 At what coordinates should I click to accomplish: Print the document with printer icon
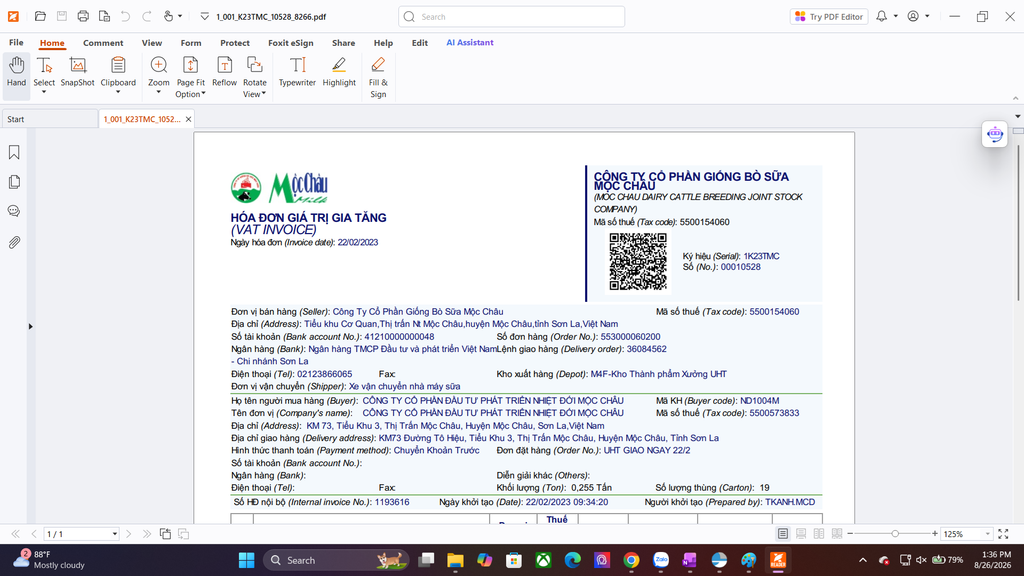coord(83,16)
